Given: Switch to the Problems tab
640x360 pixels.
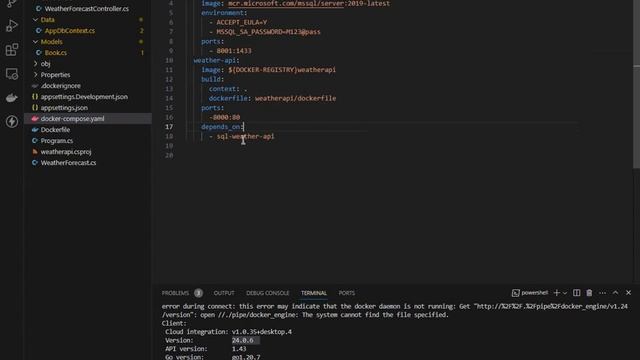Looking at the screenshot, I should pos(176,293).
